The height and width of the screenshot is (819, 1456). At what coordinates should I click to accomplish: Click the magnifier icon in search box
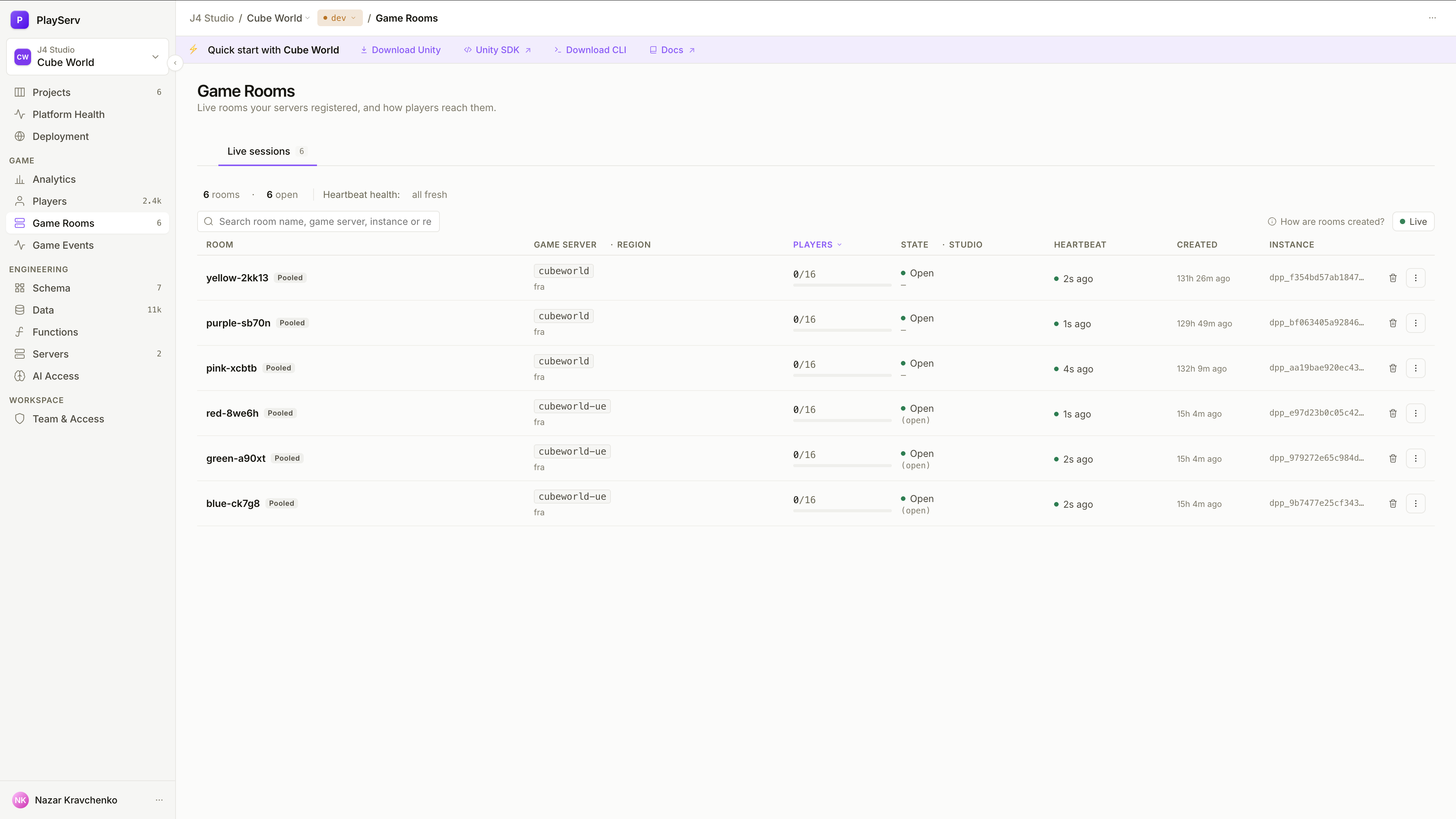pyautogui.click(x=209, y=221)
